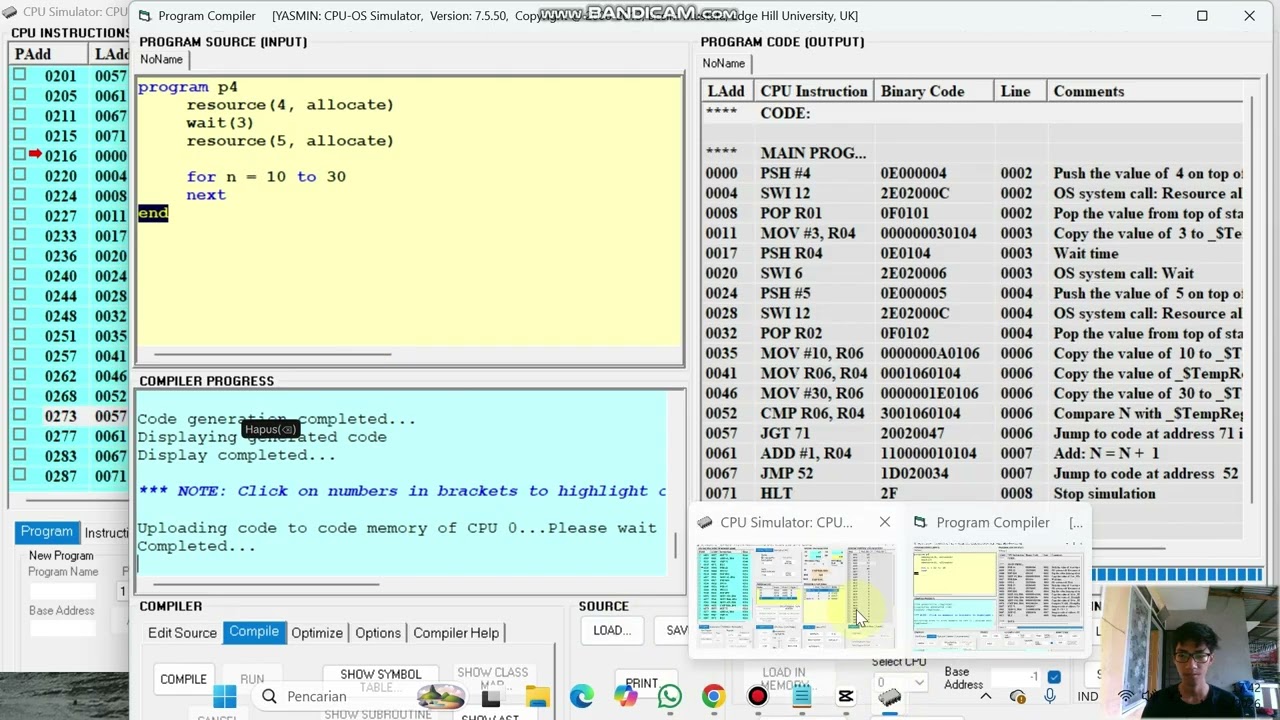Click the blue progress bar in CPU Simulator
The height and width of the screenshot is (720, 1280).
[1178, 574]
